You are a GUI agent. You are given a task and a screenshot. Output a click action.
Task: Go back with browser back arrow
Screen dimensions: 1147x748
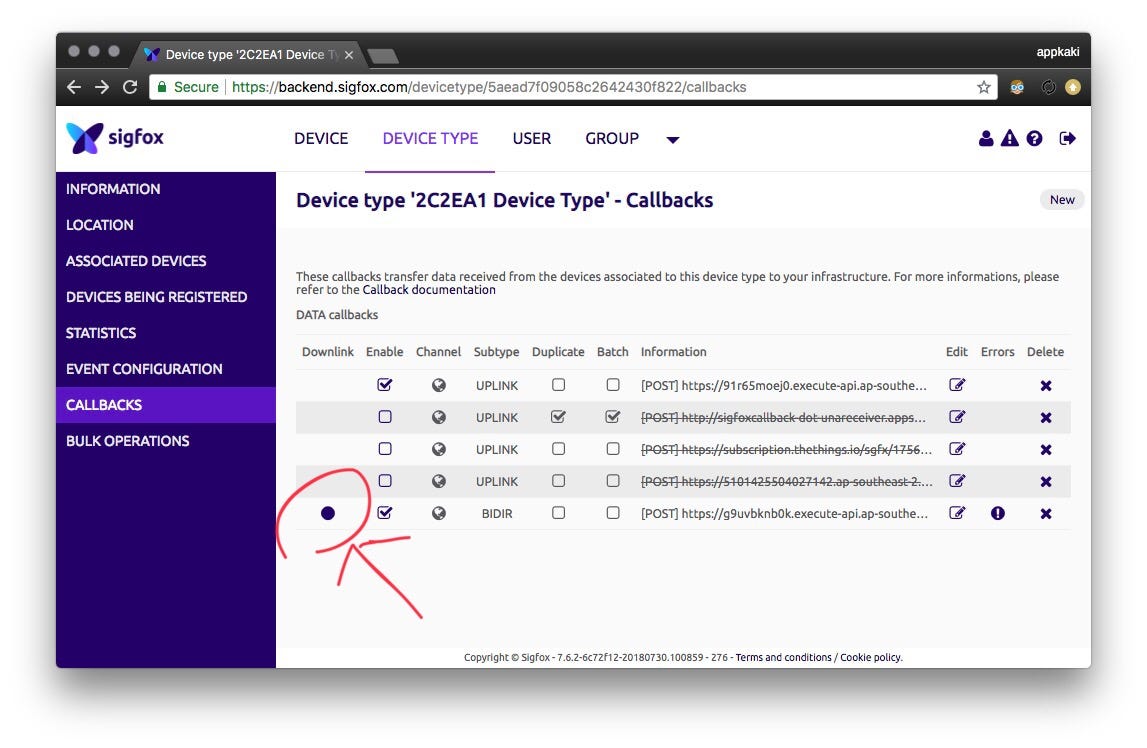[74, 87]
